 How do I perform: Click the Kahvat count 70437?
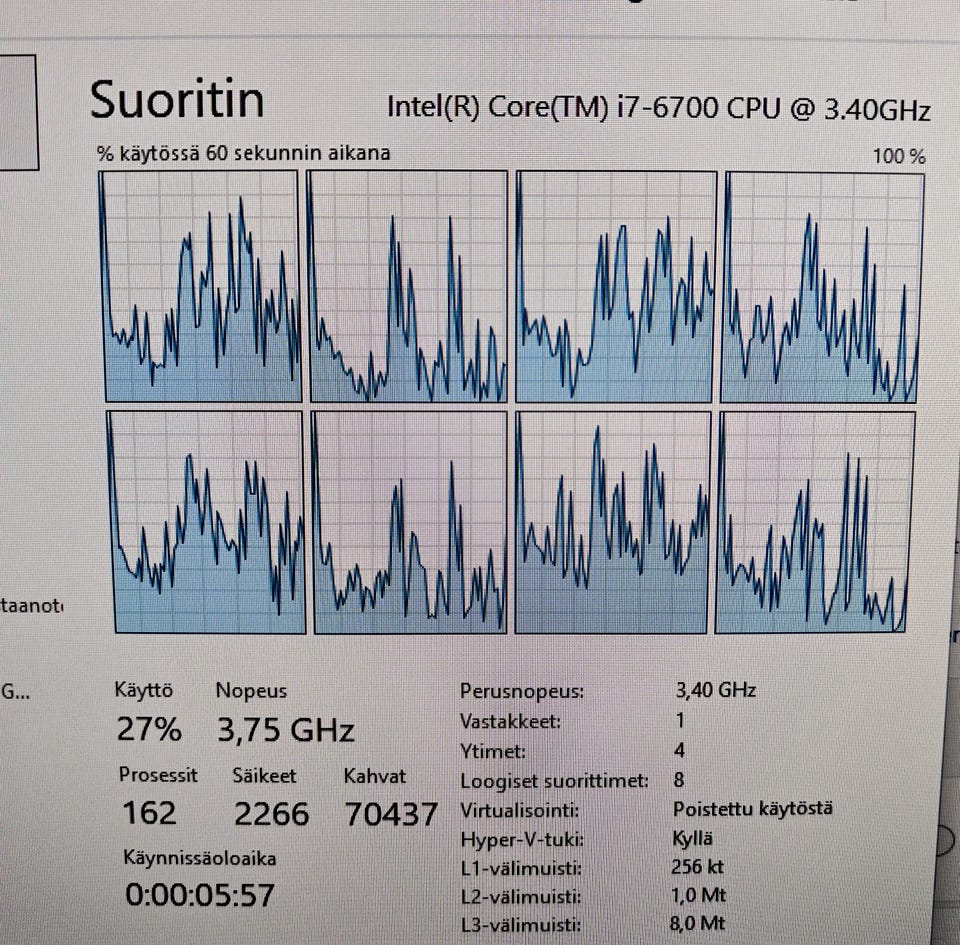point(391,815)
